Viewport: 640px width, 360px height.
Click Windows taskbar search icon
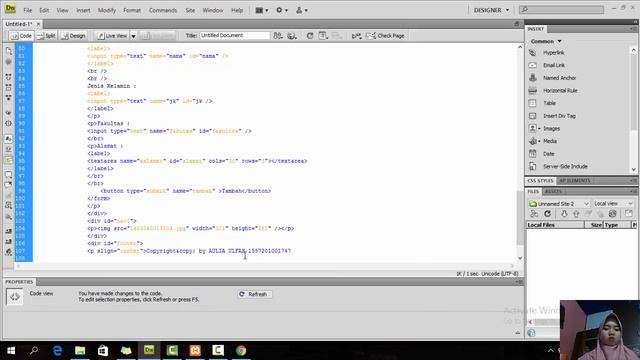point(34,350)
